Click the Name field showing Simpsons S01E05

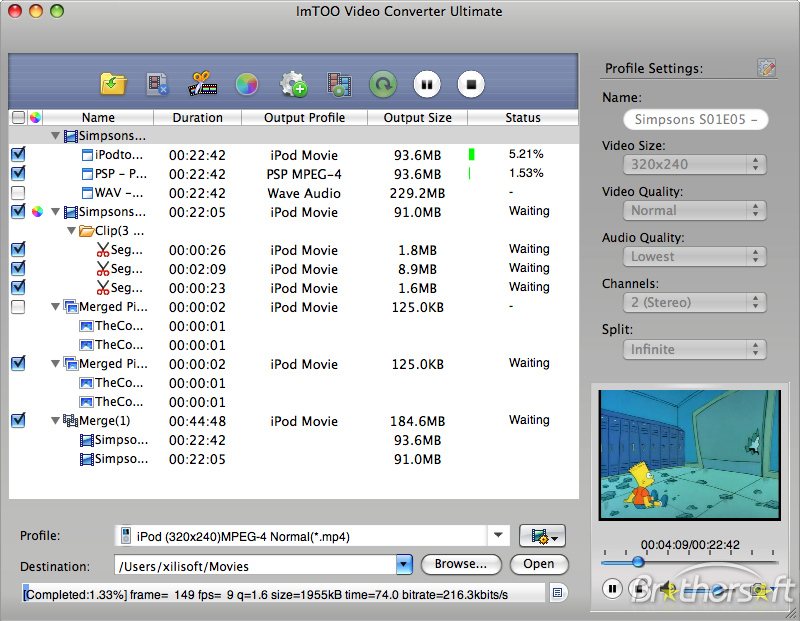pos(695,119)
